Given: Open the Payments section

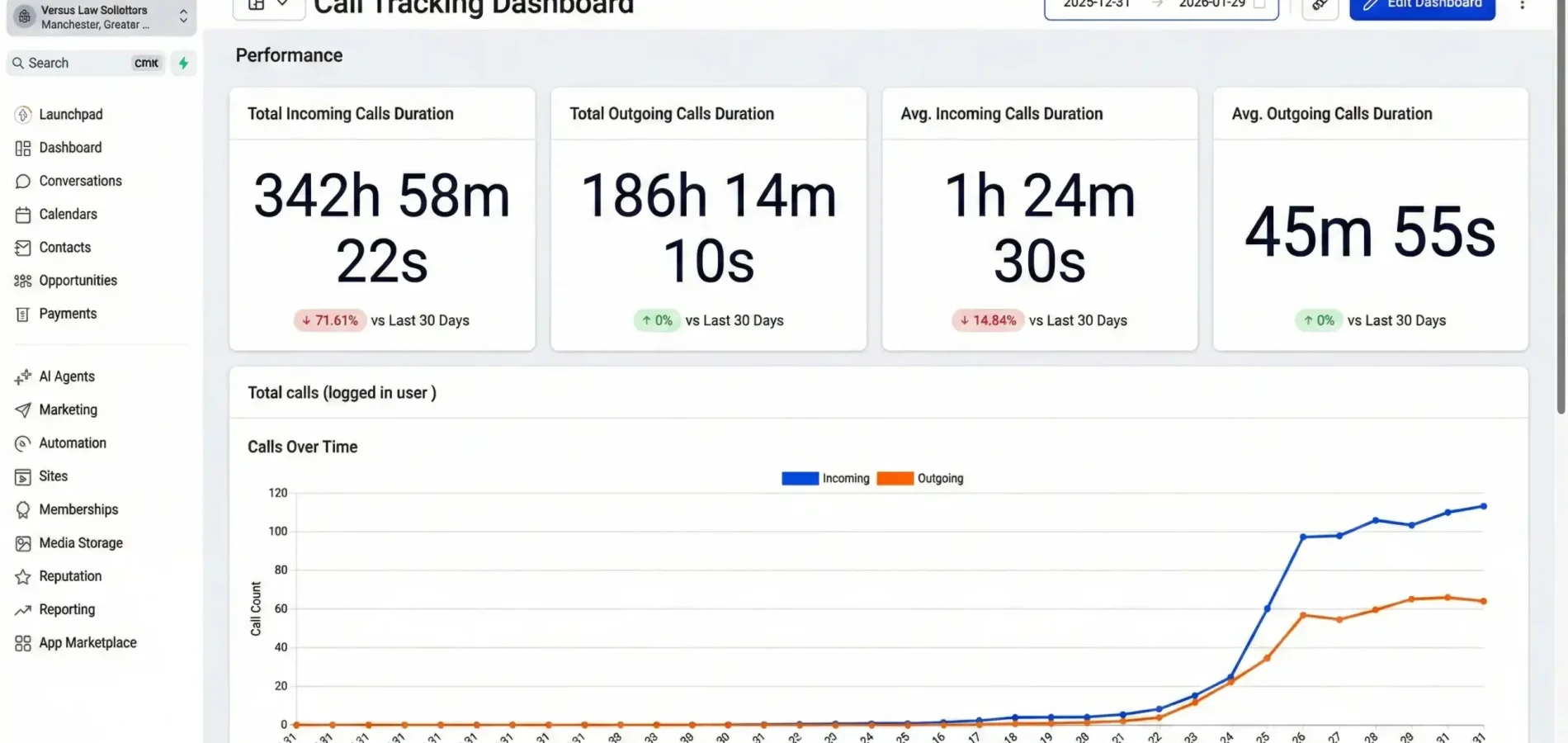Looking at the screenshot, I should coord(68,313).
